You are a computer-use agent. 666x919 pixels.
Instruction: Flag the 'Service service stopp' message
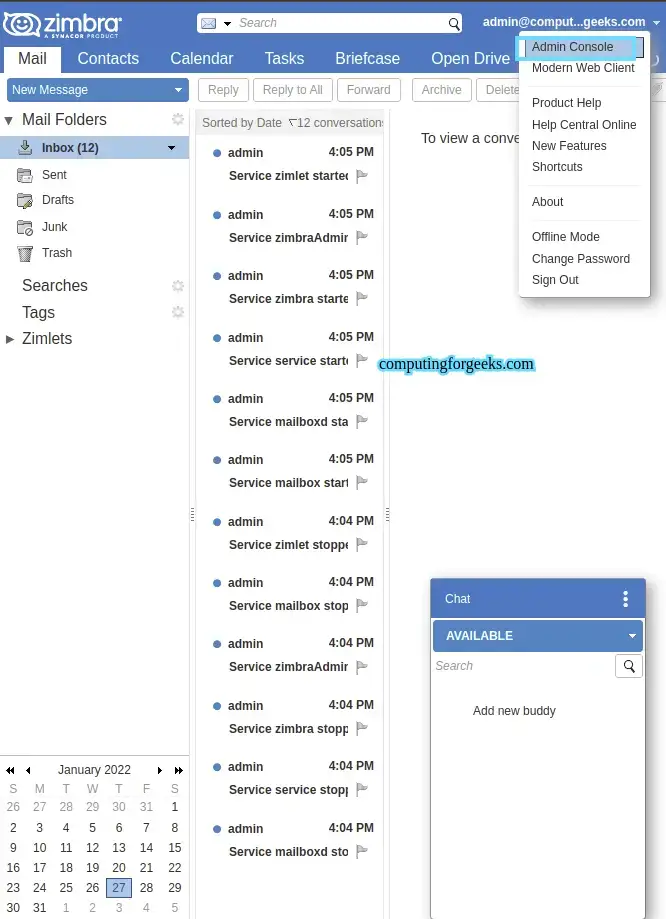point(362,789)
